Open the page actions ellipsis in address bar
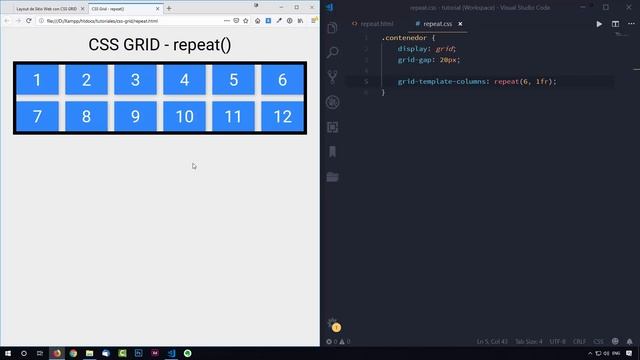The width and height of the screenshot is (640, 360). click(x=227, y=20)
